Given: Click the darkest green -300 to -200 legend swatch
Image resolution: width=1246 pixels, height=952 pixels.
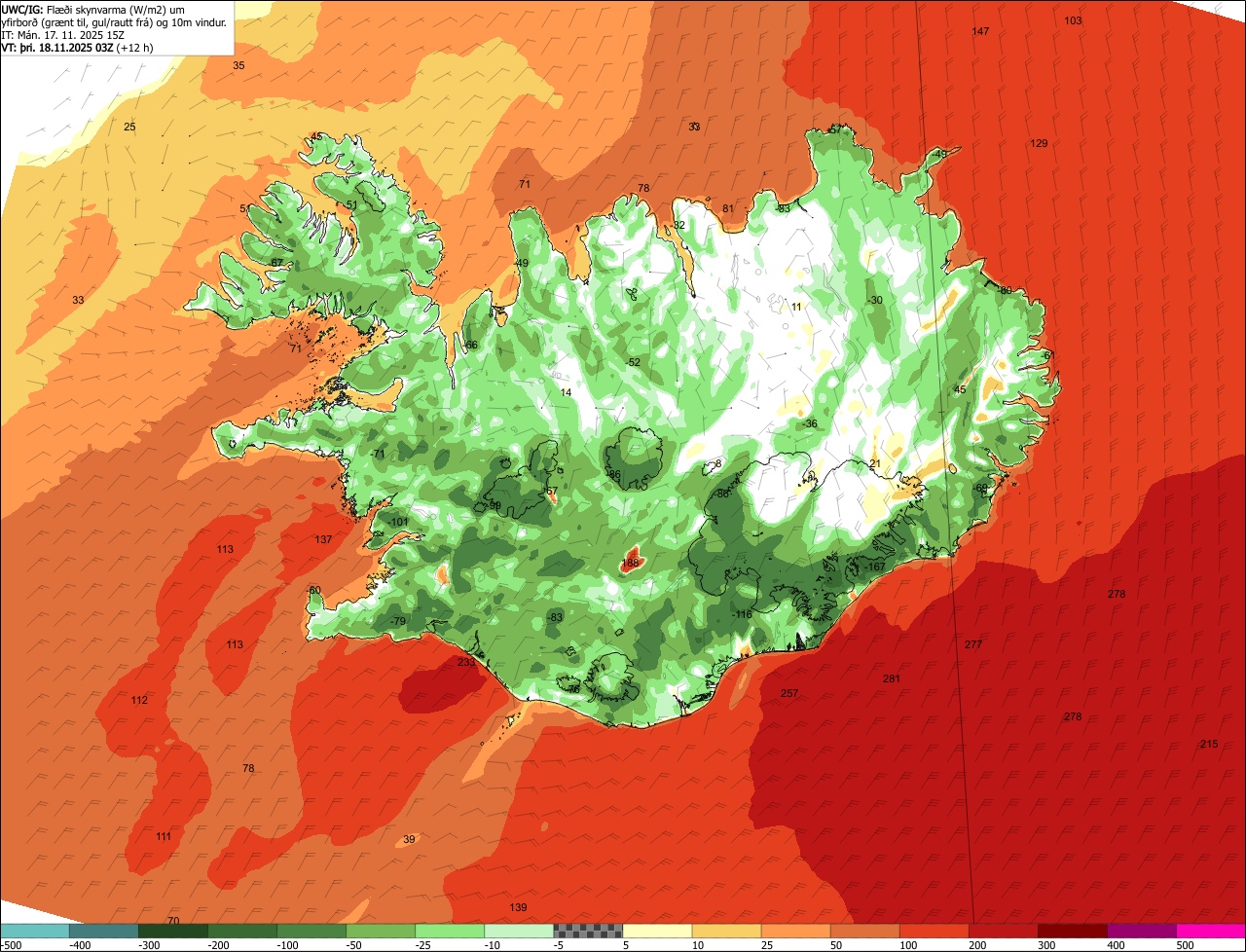Looking at the screenshot, I should (x=173, y=931).
